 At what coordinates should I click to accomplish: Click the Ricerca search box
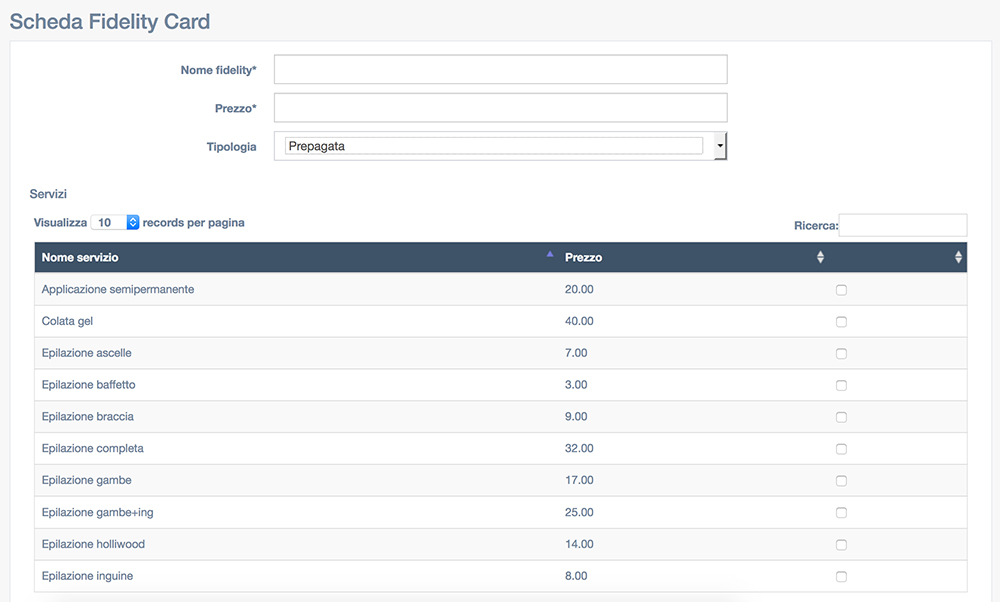(902, 225)
